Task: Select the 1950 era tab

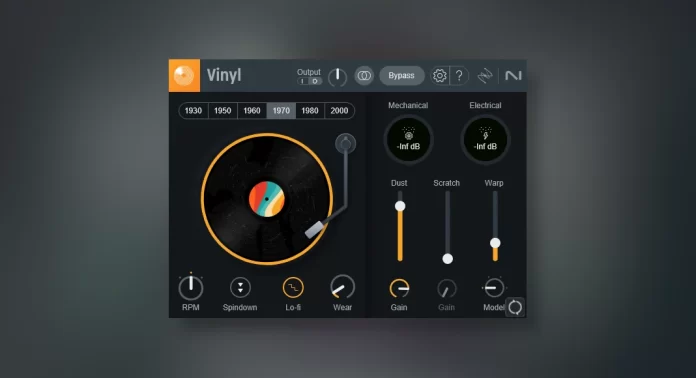Action: (222, 110)
